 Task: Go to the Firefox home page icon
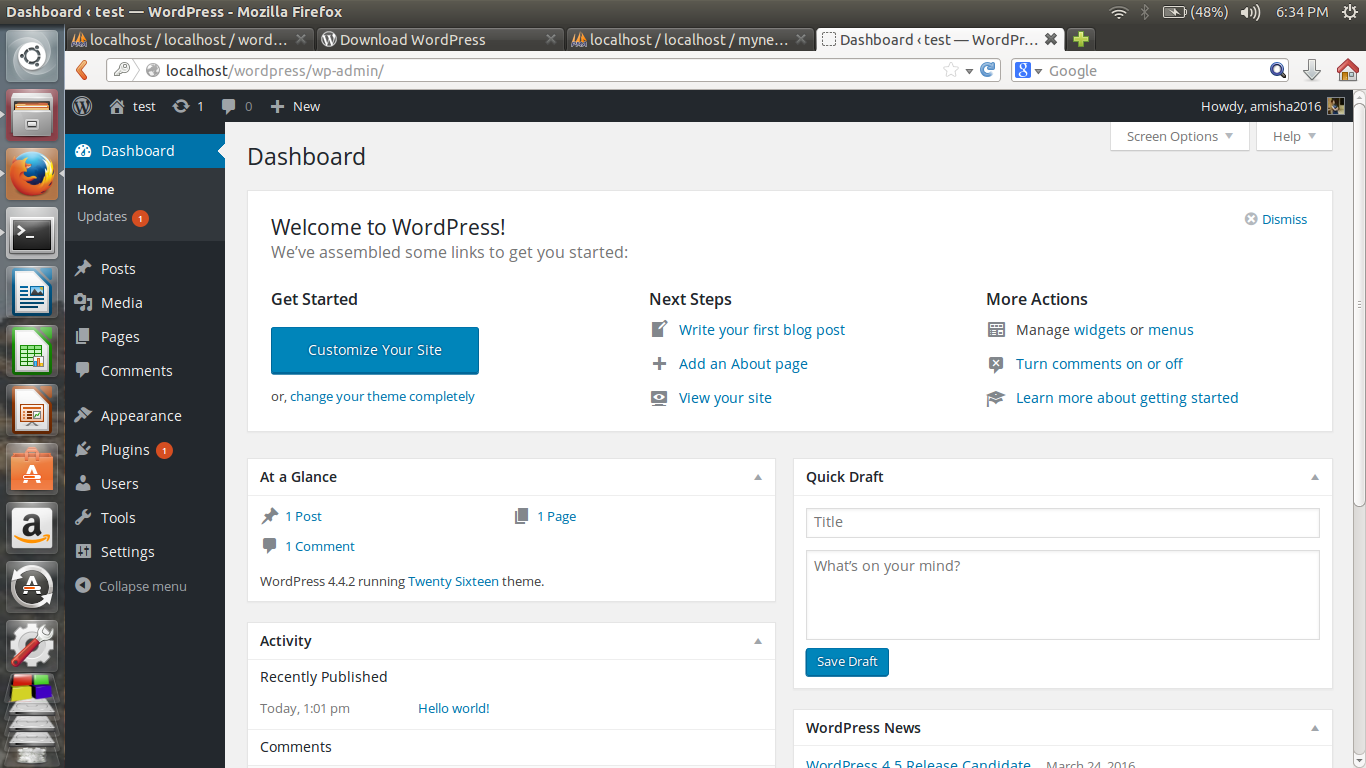coord(1347,70)
